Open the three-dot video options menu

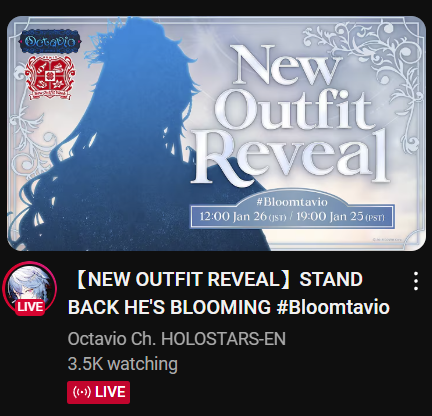pyautogui.click(x=416, y=281)
